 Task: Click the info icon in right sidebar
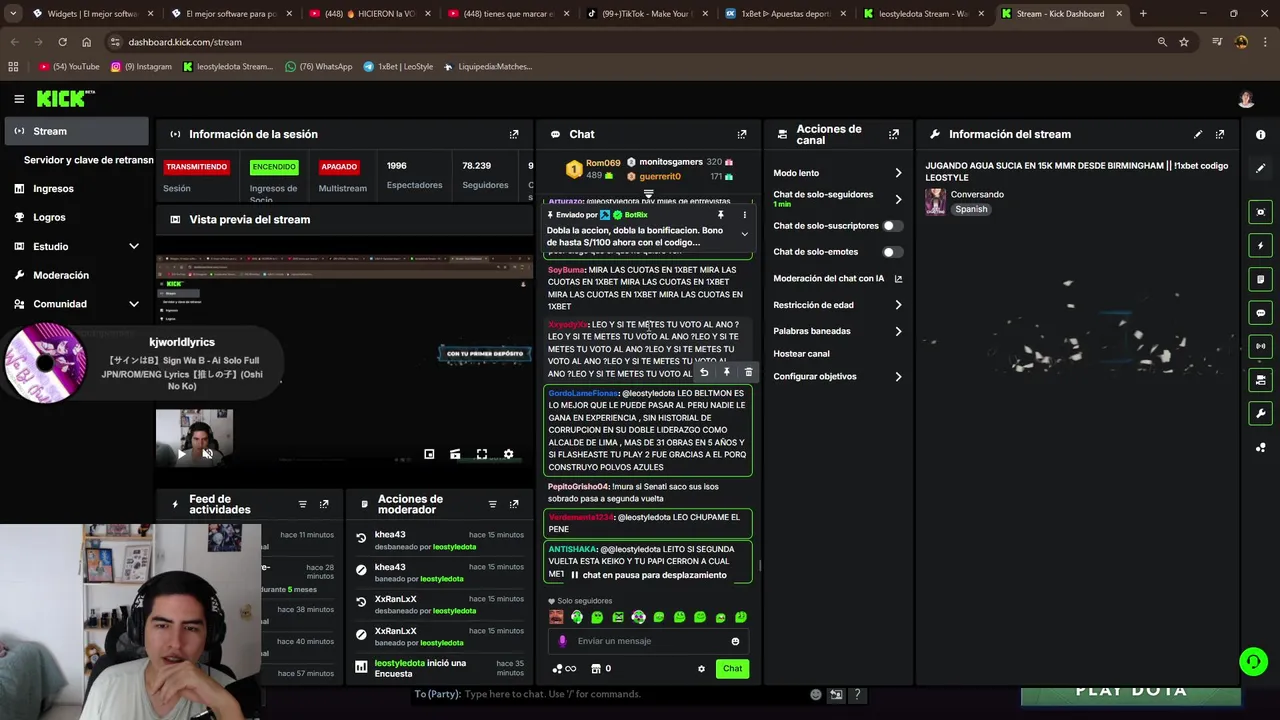pyautogui.click(x=1260, y=135)
